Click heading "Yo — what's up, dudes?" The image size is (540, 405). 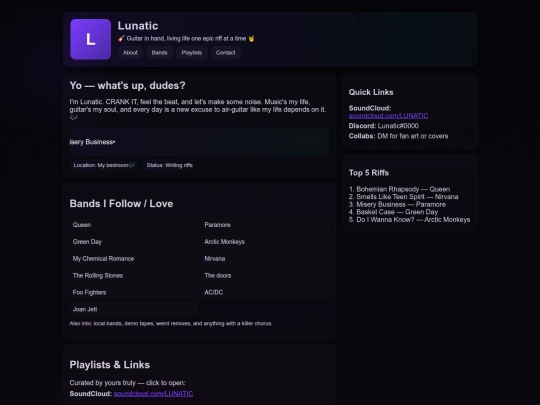(127, 85)
